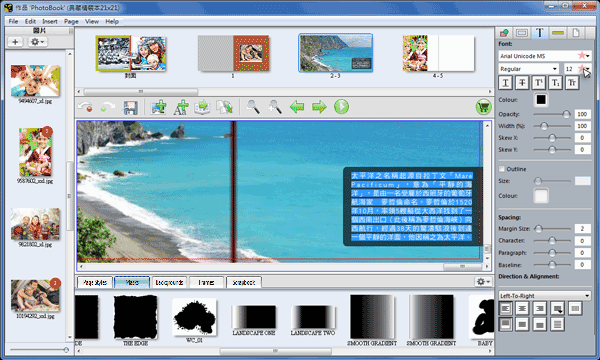The height and width of the screenshot is (360, 600).
Task: Click the plus add photos button
Action: pyautogui.click(x=15, y=42)
